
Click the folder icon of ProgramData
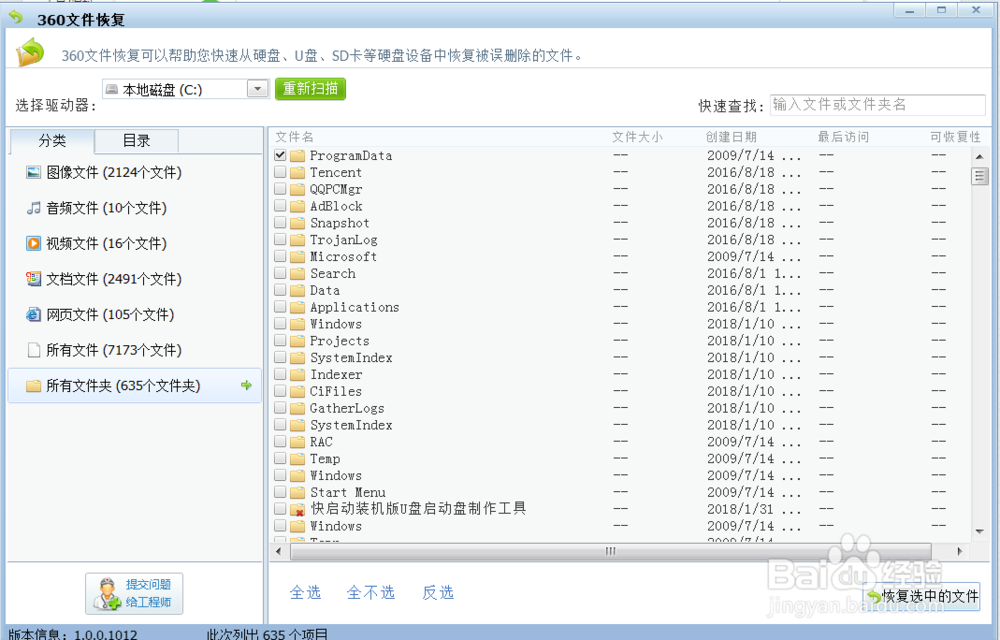pyautogui.click(x=297, y=156)
